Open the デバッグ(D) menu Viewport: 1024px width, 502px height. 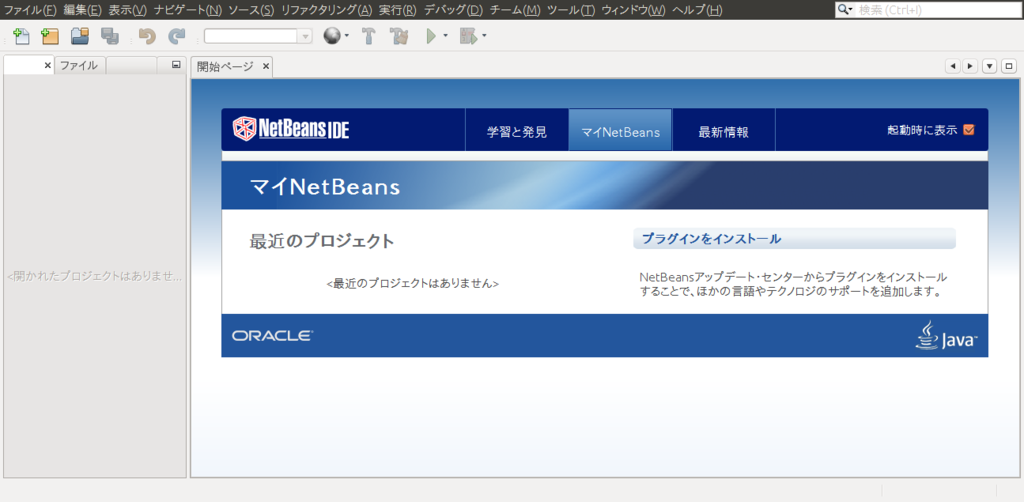tap(453, 10)
